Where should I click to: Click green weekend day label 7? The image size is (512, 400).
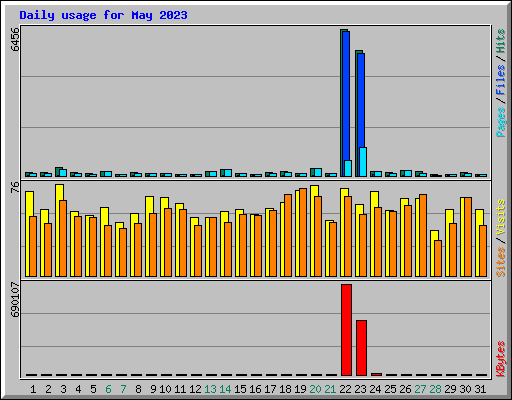[x=123, y=389]
